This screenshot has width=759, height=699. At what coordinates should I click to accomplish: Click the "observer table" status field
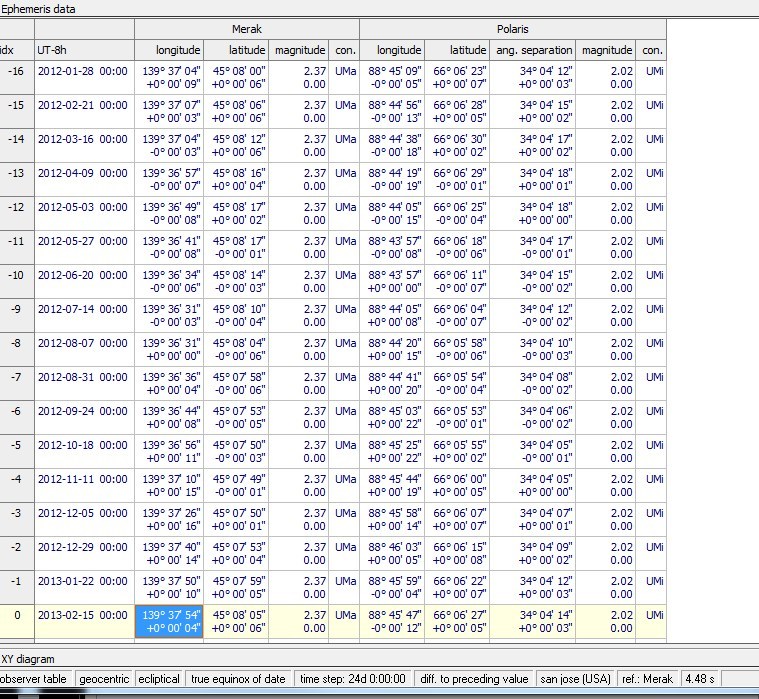34,679
